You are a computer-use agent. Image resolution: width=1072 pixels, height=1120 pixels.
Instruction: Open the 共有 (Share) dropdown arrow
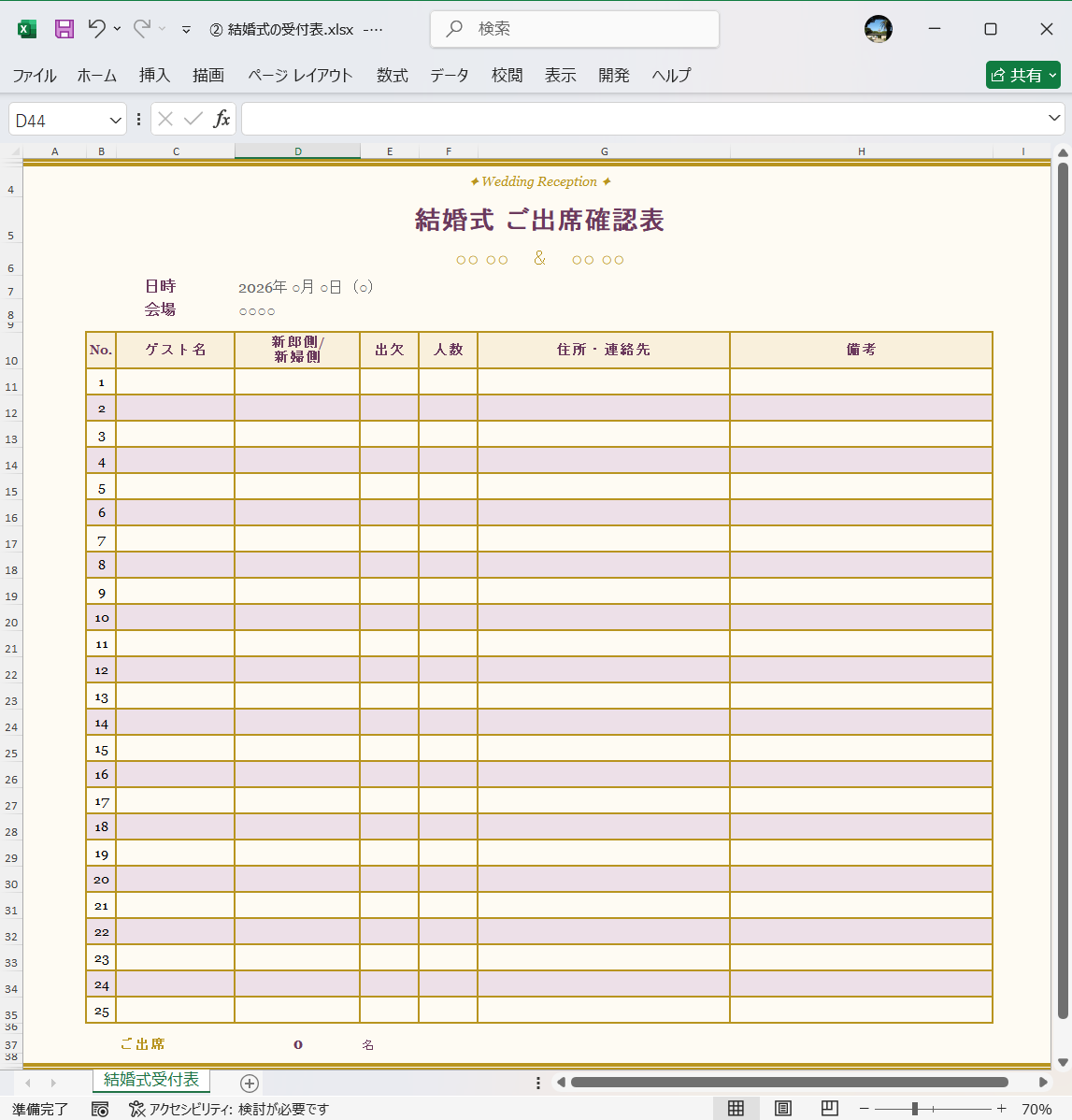click(x=1052, y=75)
